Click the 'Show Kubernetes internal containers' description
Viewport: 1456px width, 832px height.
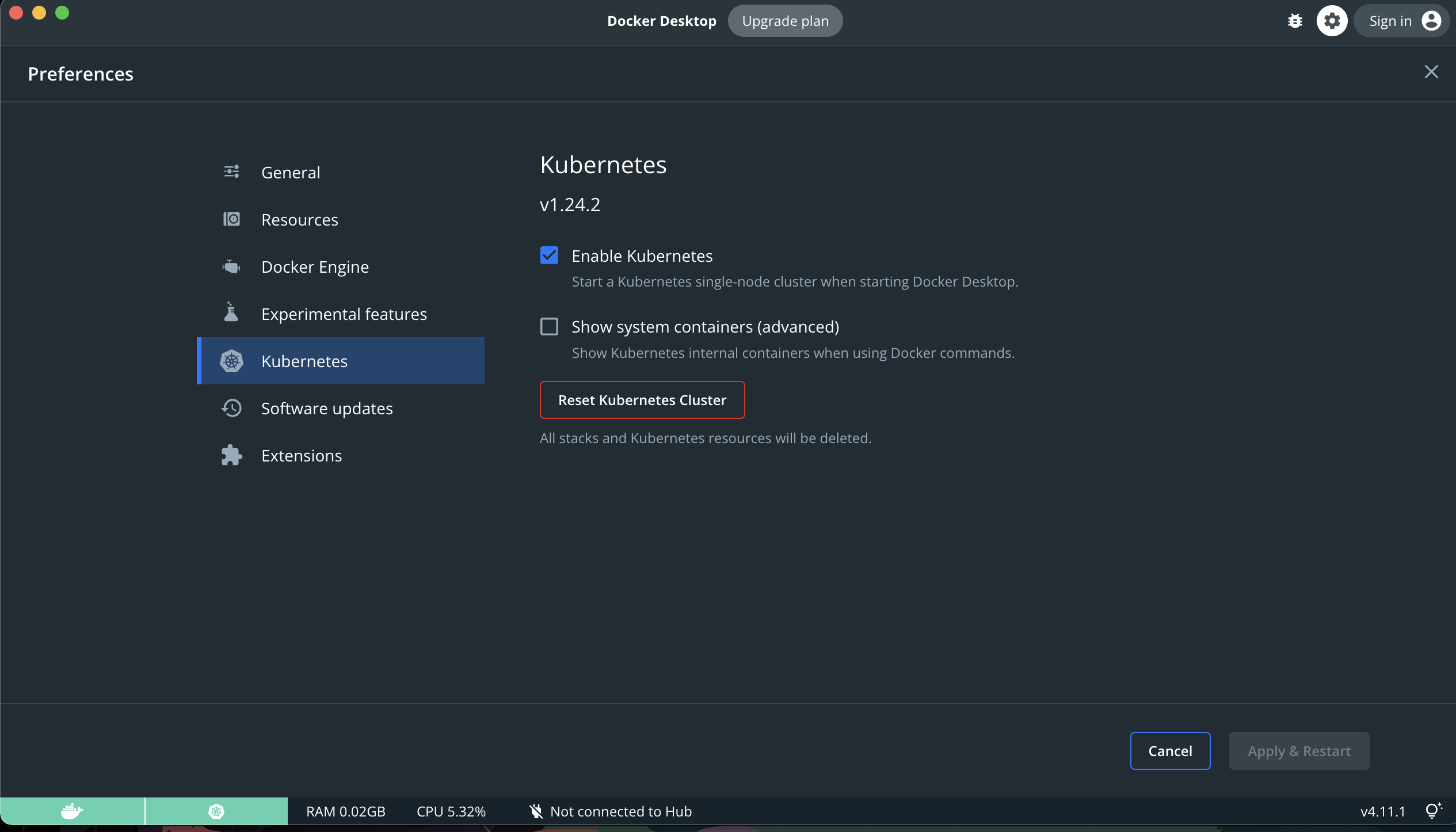[x=793, y=353]
